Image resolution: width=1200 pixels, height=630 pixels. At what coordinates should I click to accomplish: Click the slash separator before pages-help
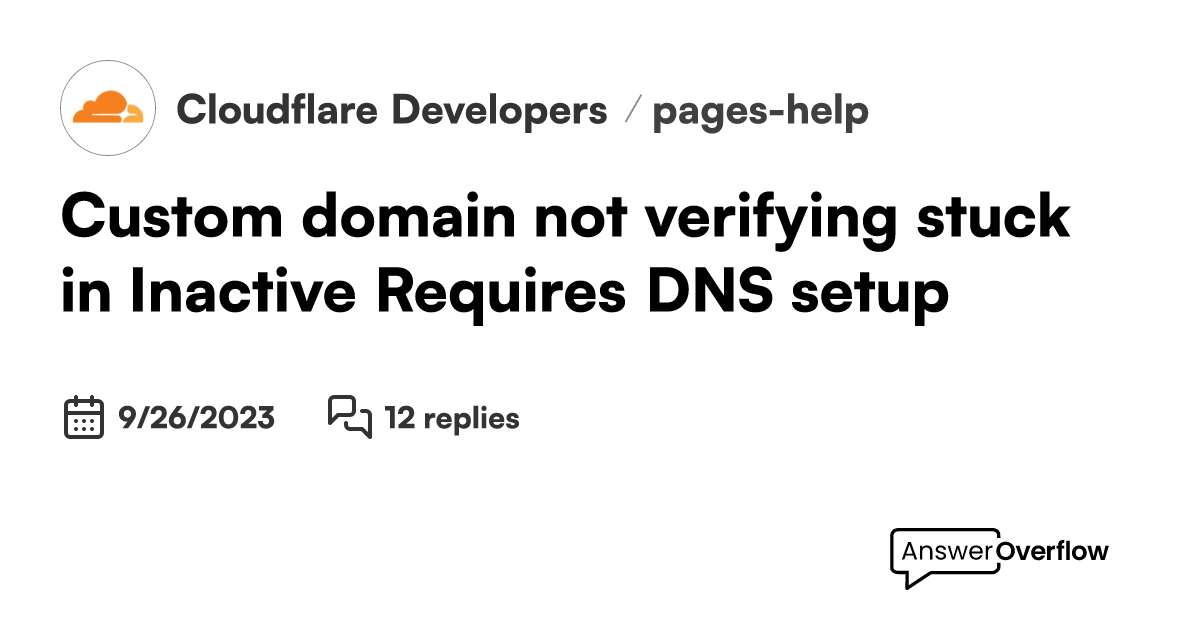(630, 111)
